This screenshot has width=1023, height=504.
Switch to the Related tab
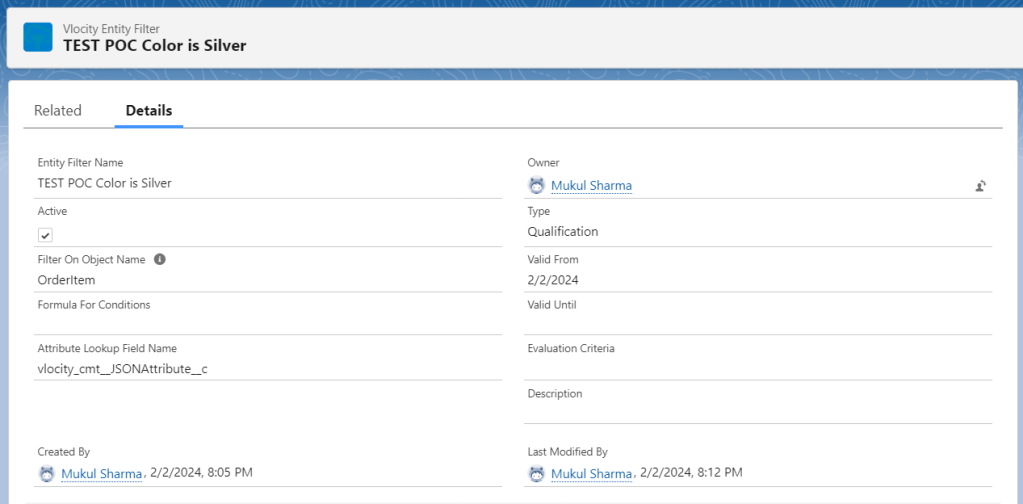[58, 111]
